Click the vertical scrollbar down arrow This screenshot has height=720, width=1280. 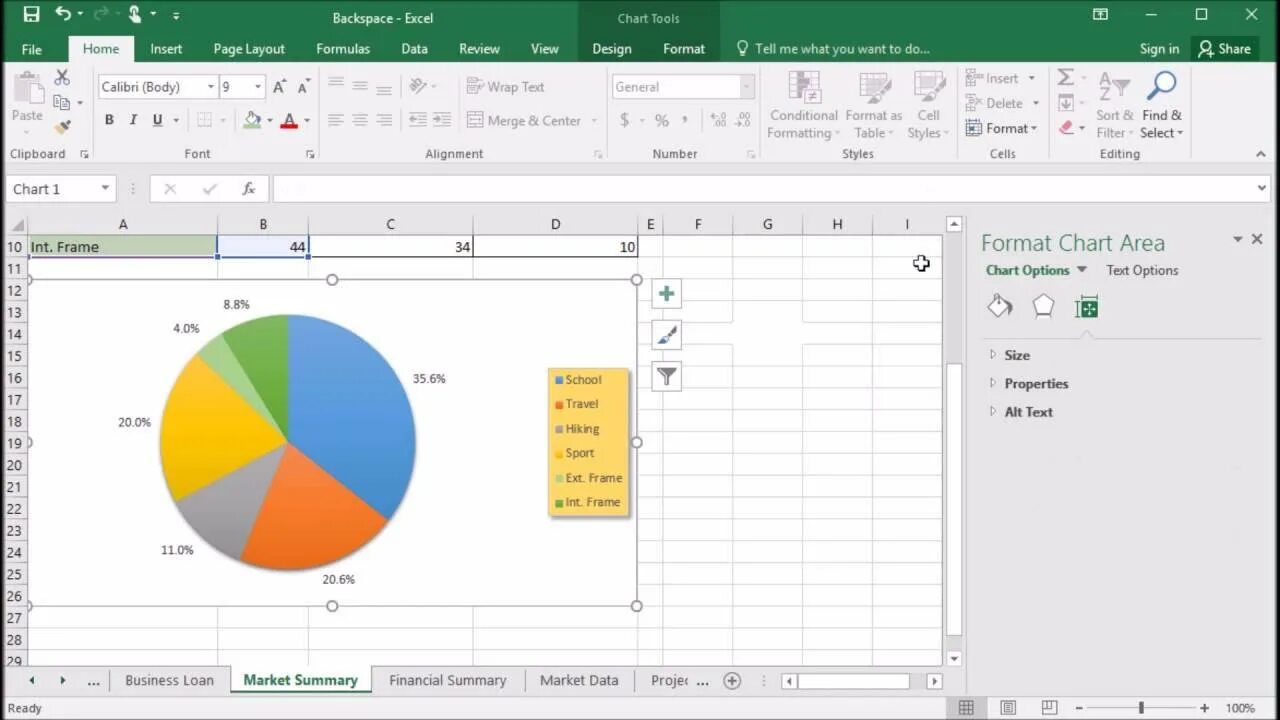[954, 659]
